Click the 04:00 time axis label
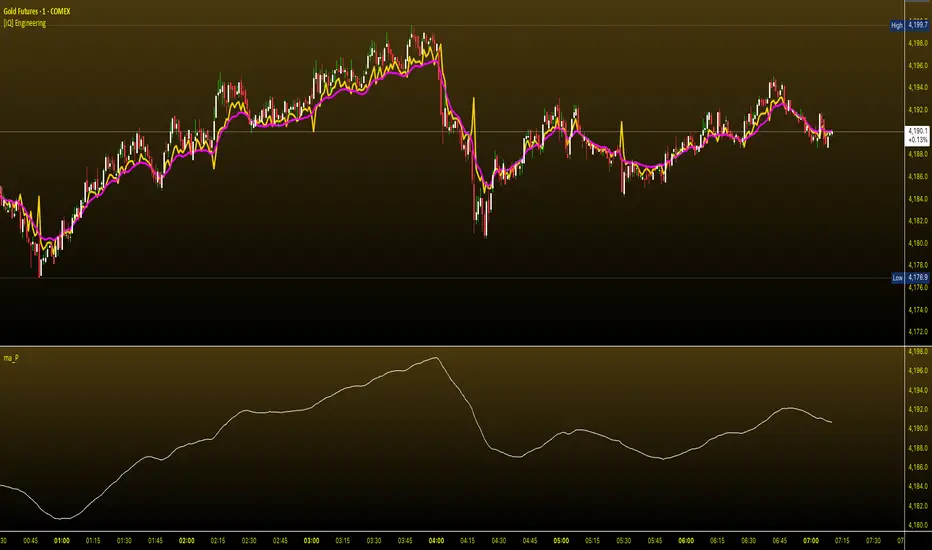This screenshot has height=550, width=932. [436, 540]
